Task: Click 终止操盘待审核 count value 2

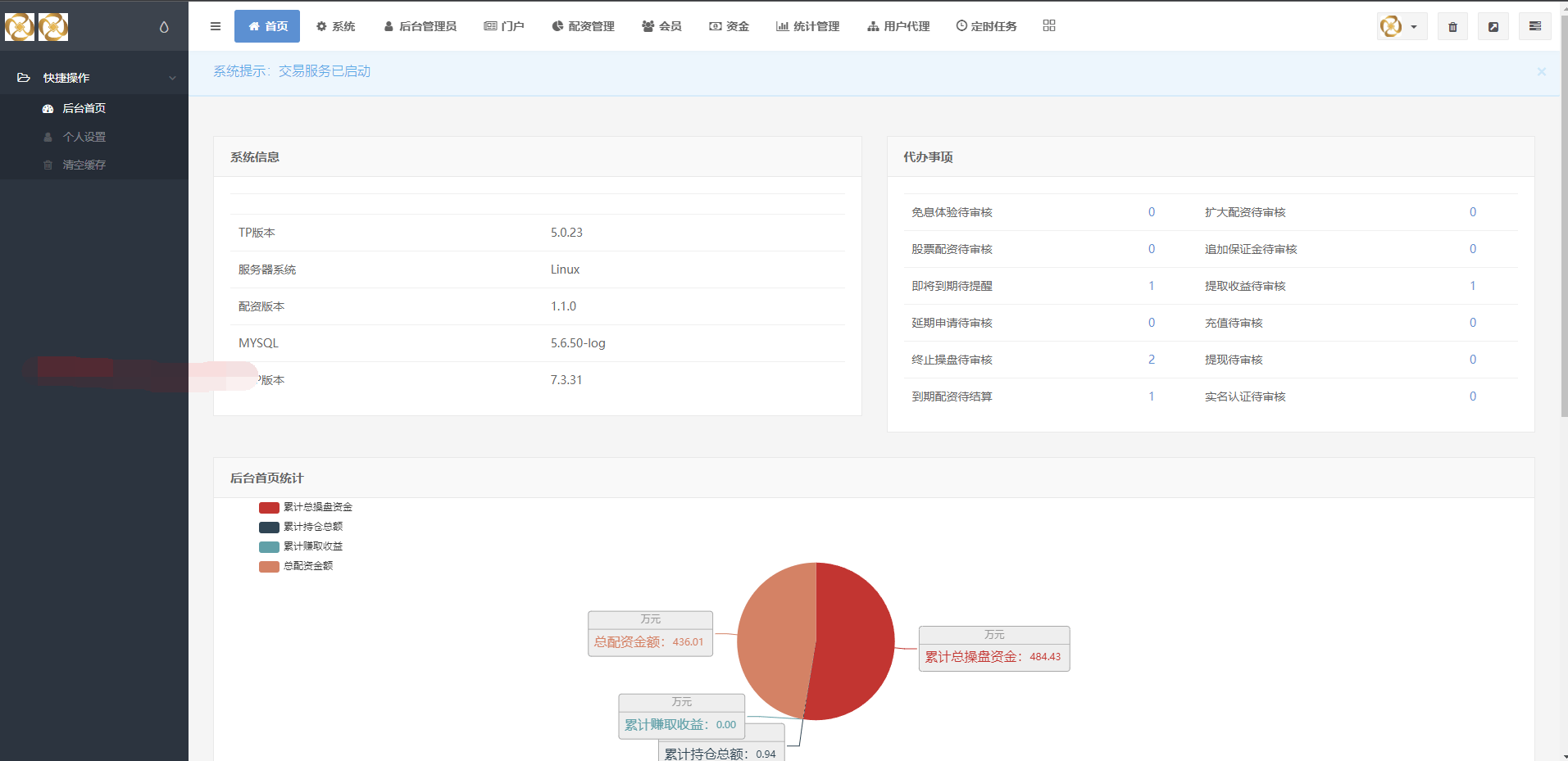Action: tap(1152, 360)
